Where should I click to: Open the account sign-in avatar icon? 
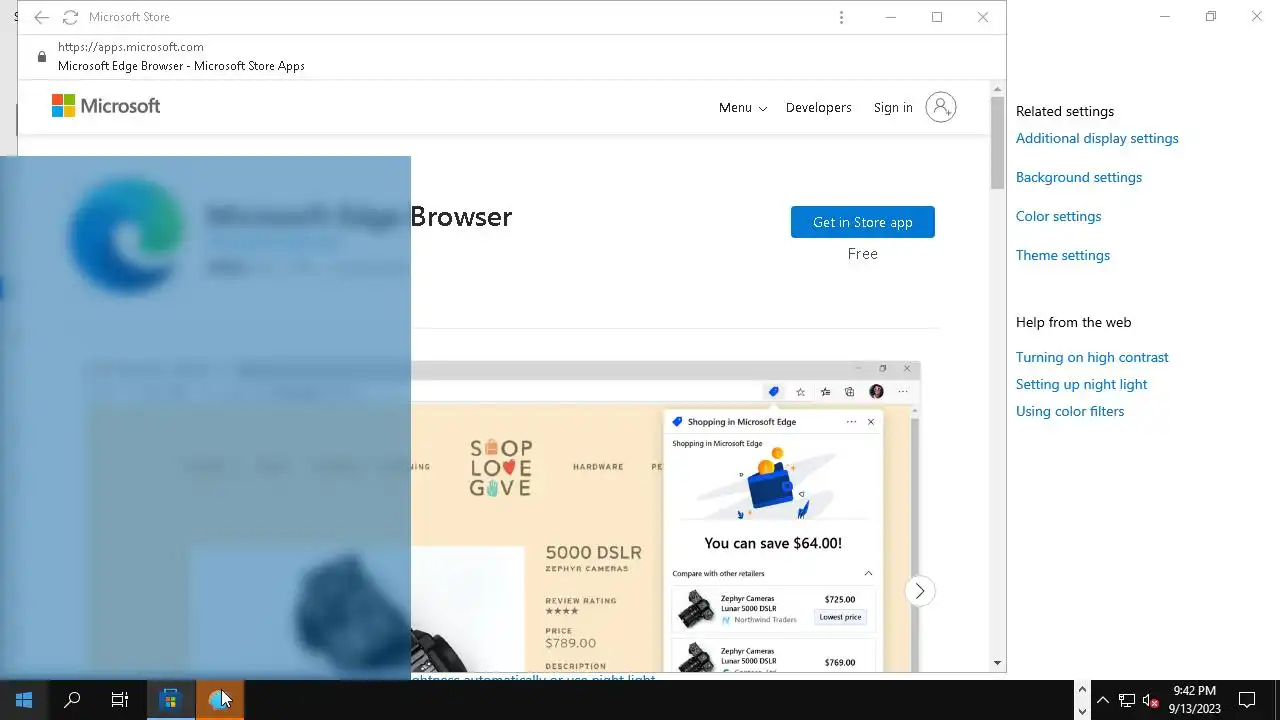941,107
